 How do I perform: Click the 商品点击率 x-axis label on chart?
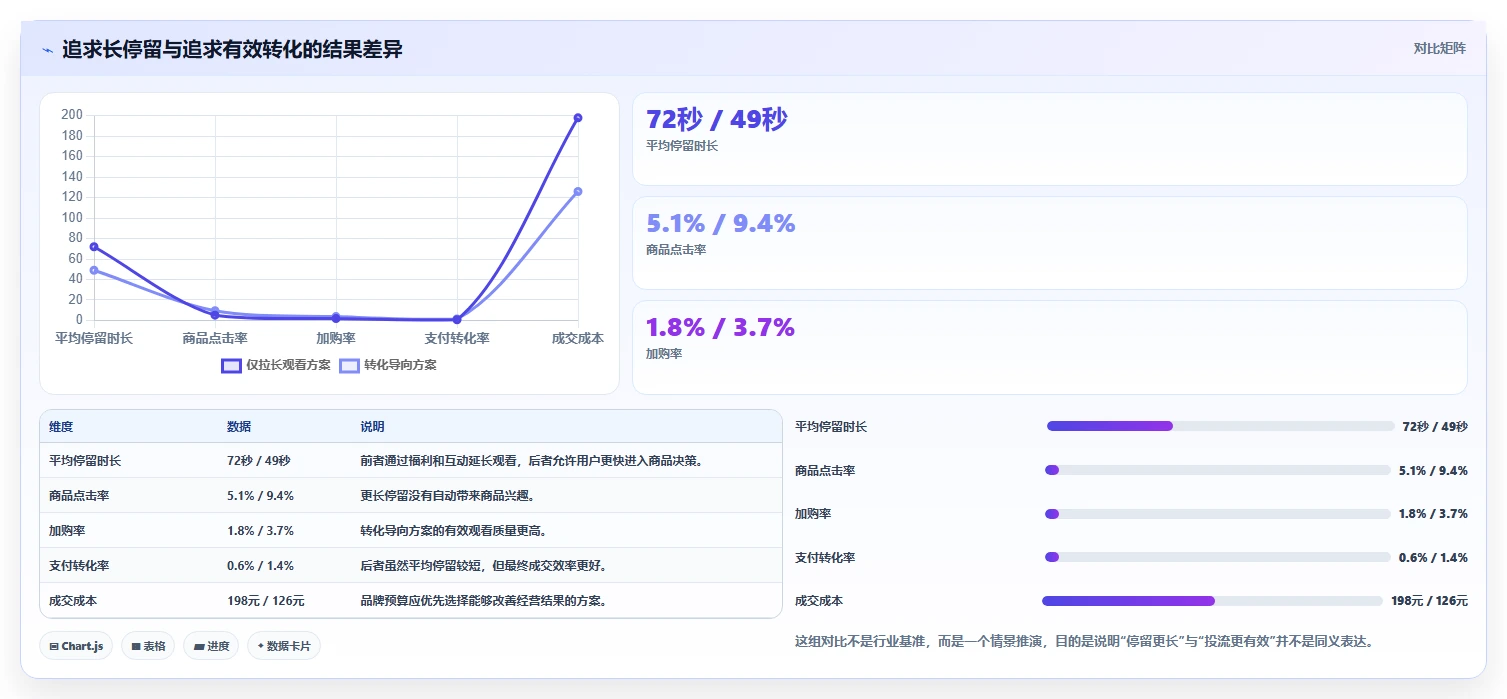pyautogui.click(x=215, y=339)
